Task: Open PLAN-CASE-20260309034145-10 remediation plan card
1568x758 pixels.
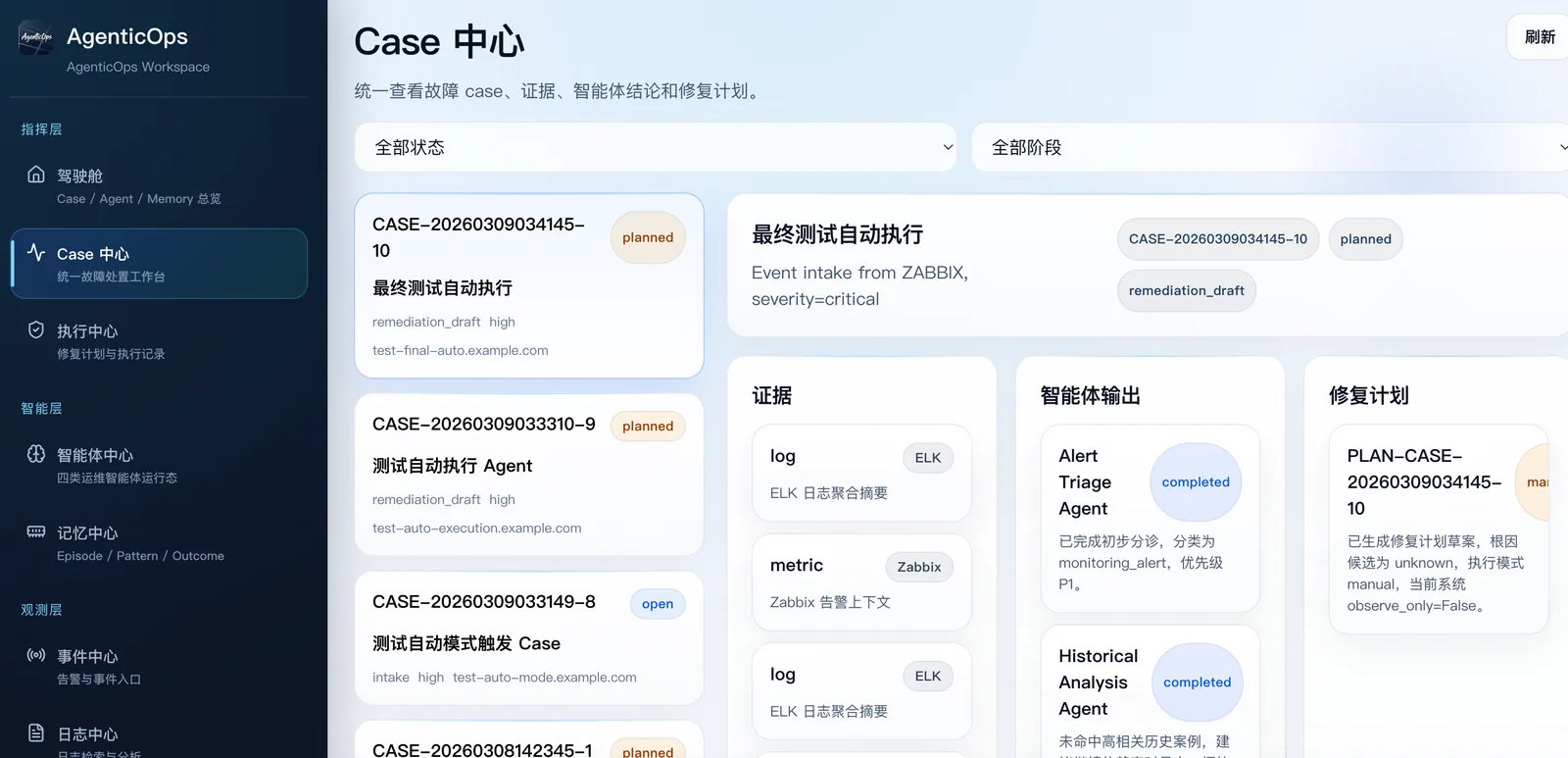Action: tap(1439, 530)
